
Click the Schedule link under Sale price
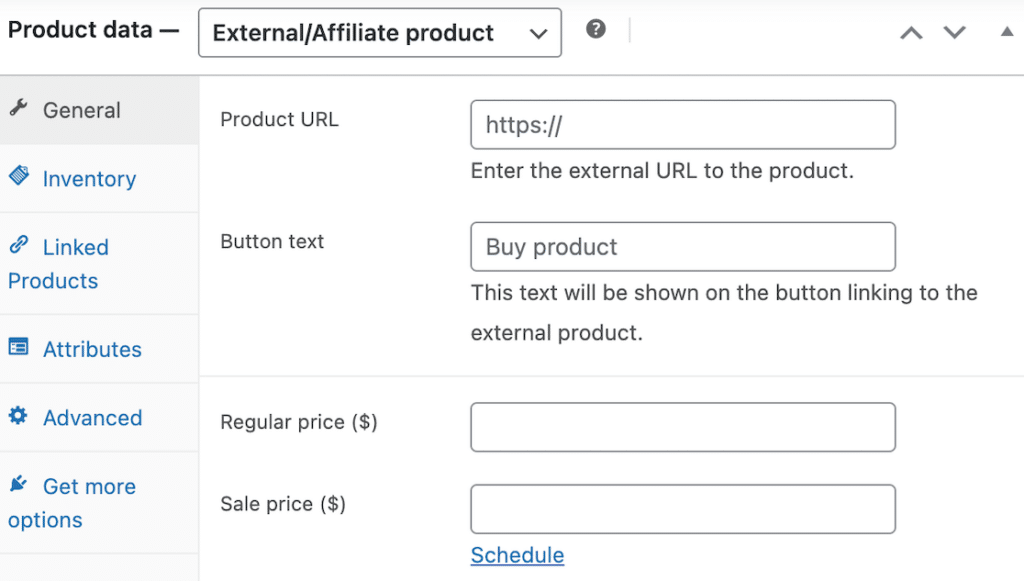pos(517,555)
